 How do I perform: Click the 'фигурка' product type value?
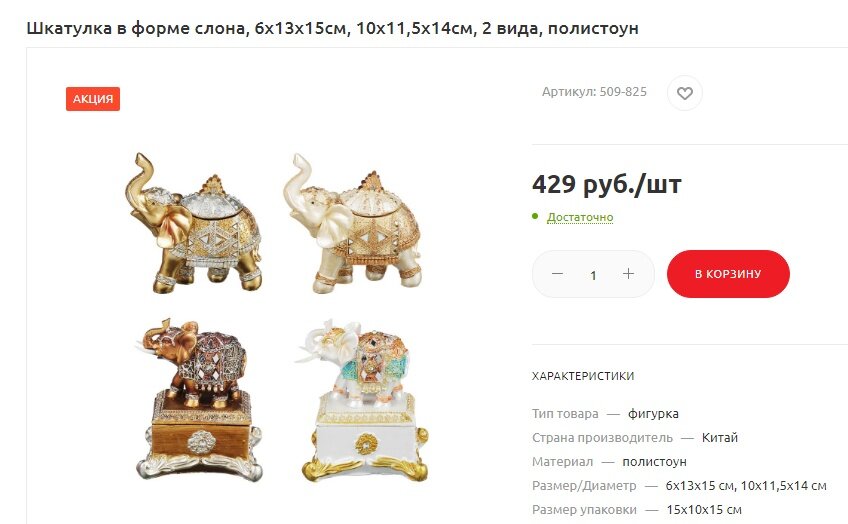[653, 414]
